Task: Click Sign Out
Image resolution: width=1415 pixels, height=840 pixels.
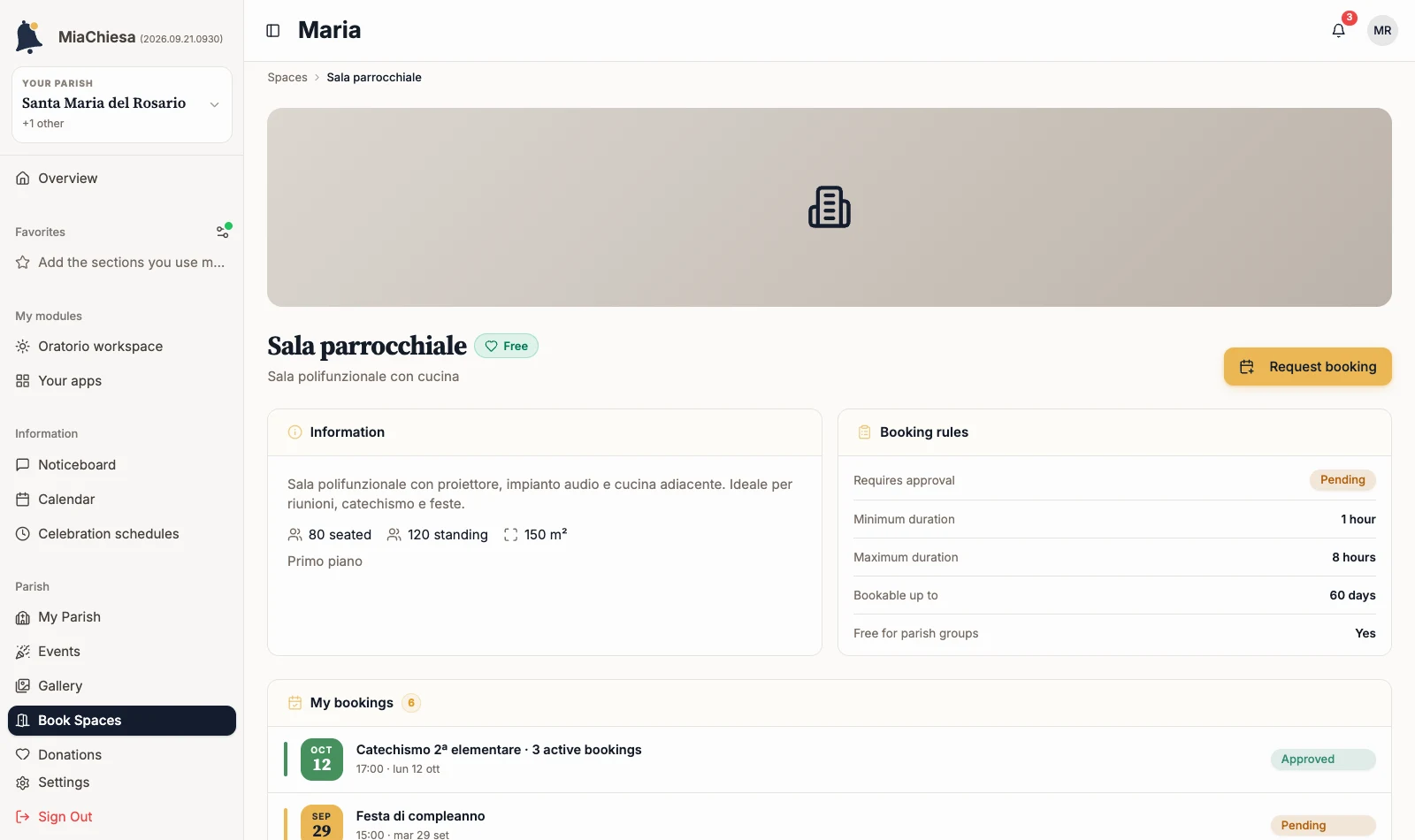Action: [x=122, y=817]
